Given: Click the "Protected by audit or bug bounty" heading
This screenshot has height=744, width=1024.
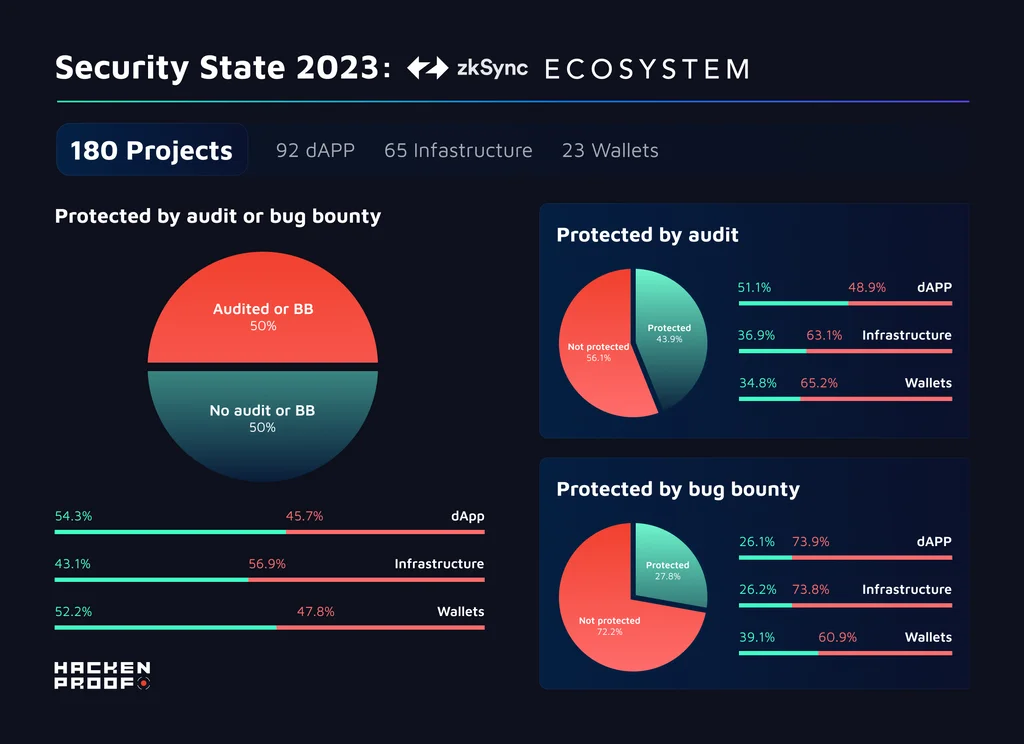Looking at the screenshot, I should click(218, 216).
